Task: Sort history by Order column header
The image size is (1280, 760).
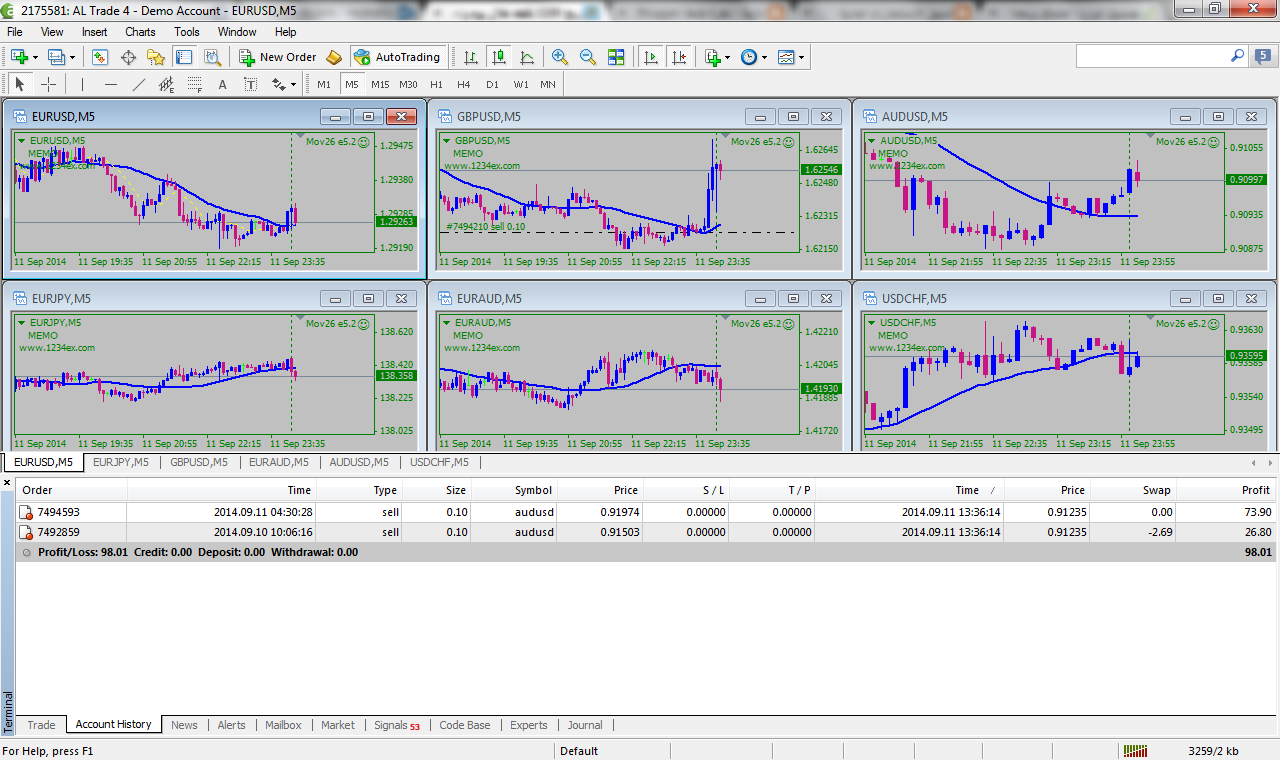Action: click(72, 490)
